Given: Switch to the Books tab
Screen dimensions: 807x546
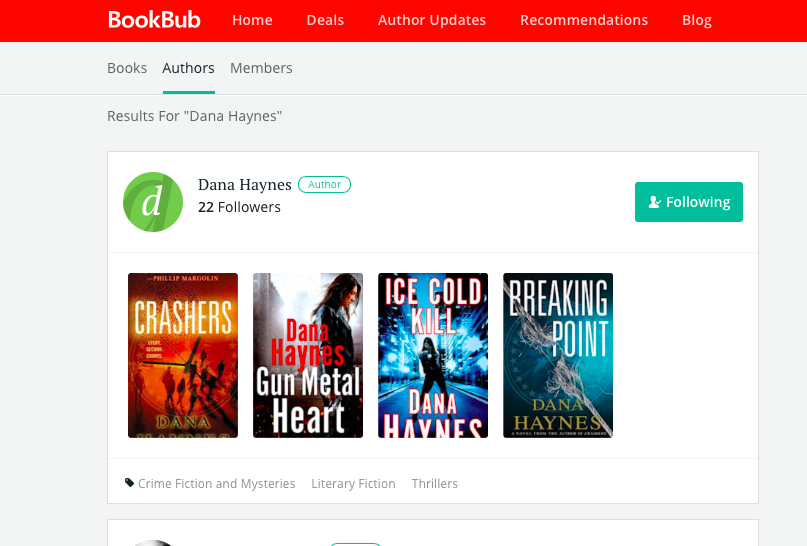Looking at the screenshot, I should pos(127,68).
